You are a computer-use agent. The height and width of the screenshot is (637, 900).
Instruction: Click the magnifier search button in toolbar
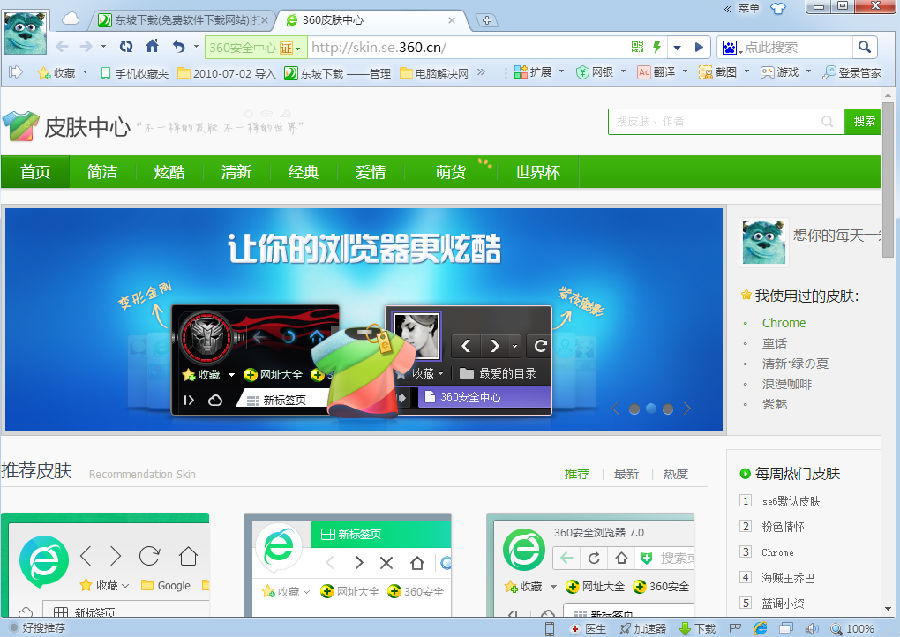click(864, 47)
